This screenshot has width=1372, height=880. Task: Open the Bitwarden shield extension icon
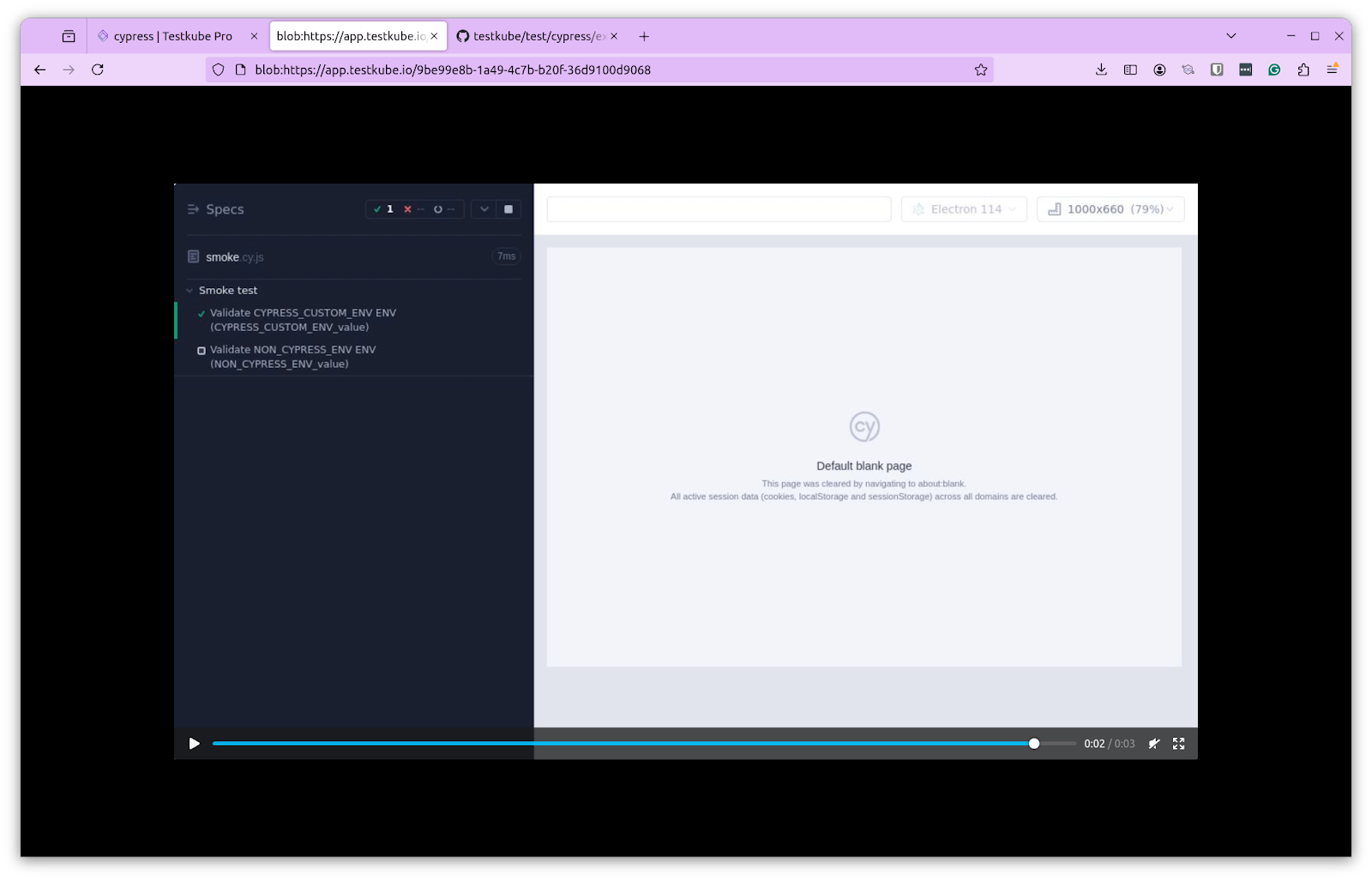click(x=1217, y=69)
